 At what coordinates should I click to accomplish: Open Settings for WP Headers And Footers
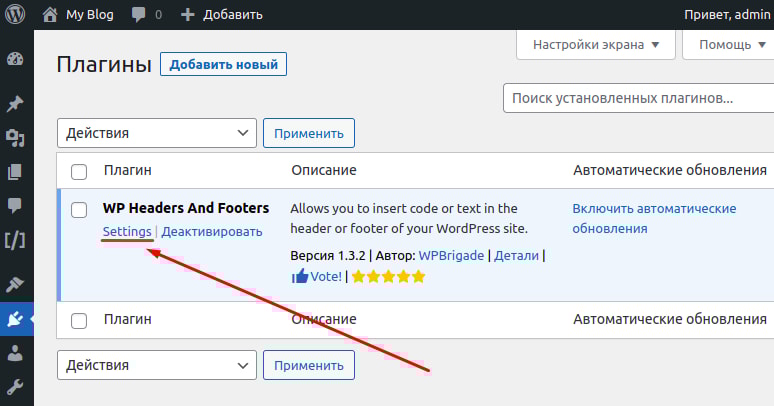(x=127, y=232)
